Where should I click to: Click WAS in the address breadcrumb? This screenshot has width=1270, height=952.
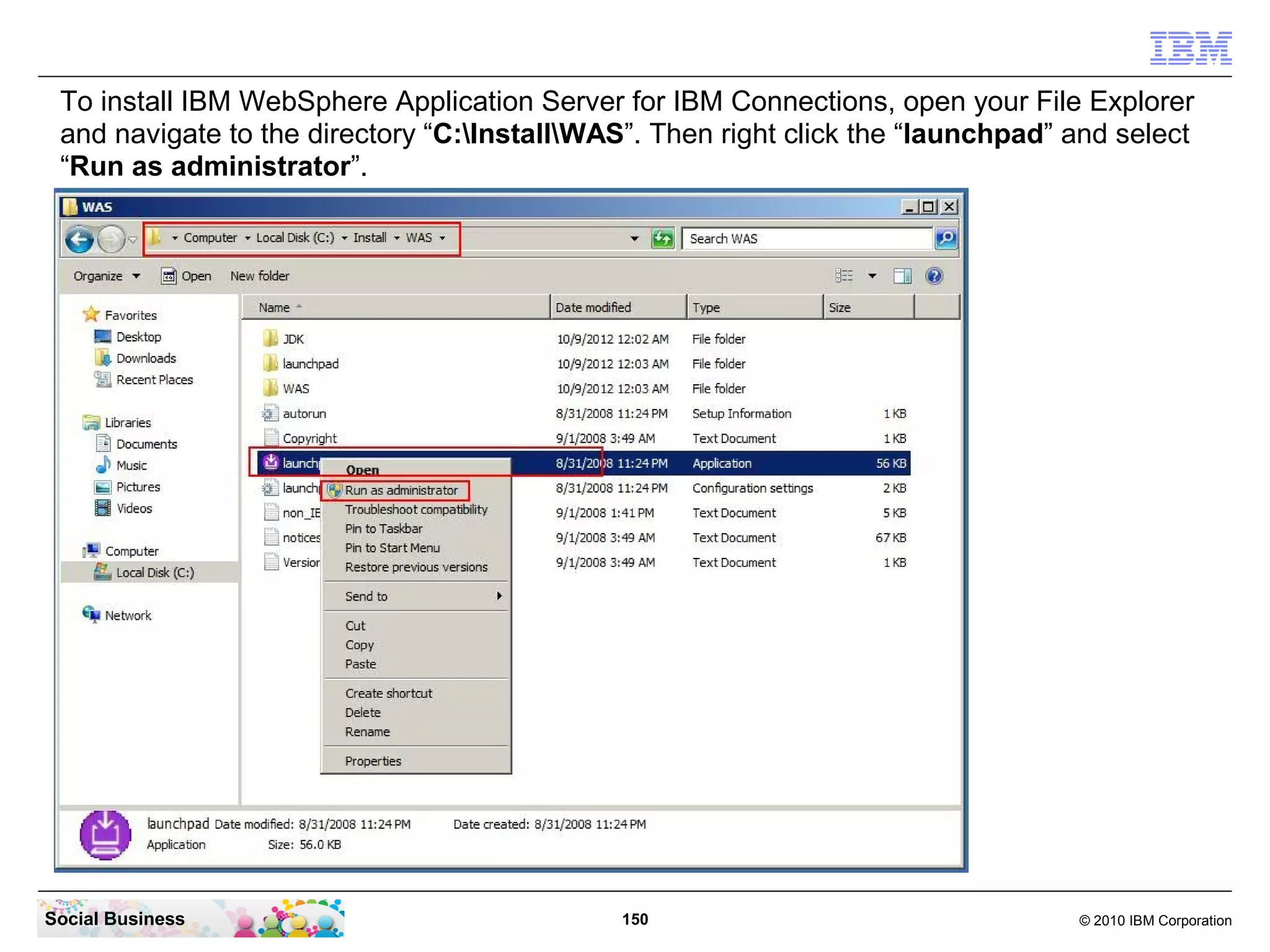tap(419, 238)
